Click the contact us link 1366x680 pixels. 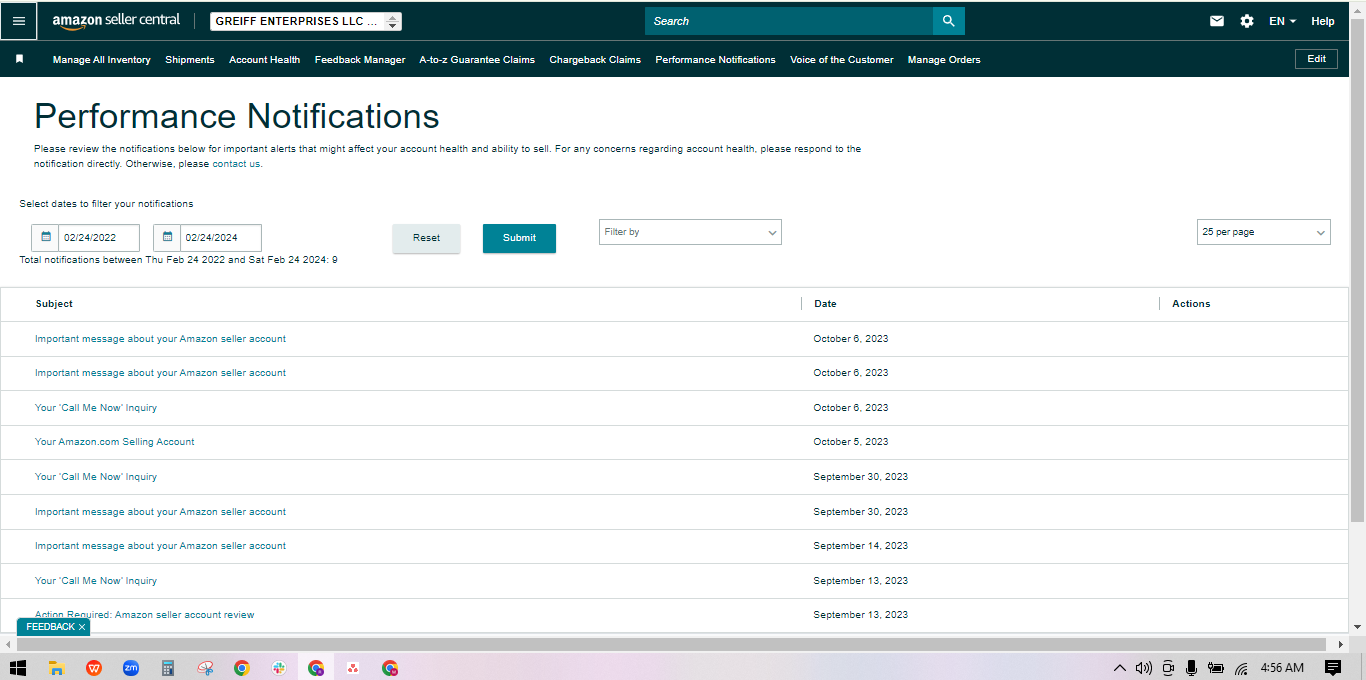point(236,164)
